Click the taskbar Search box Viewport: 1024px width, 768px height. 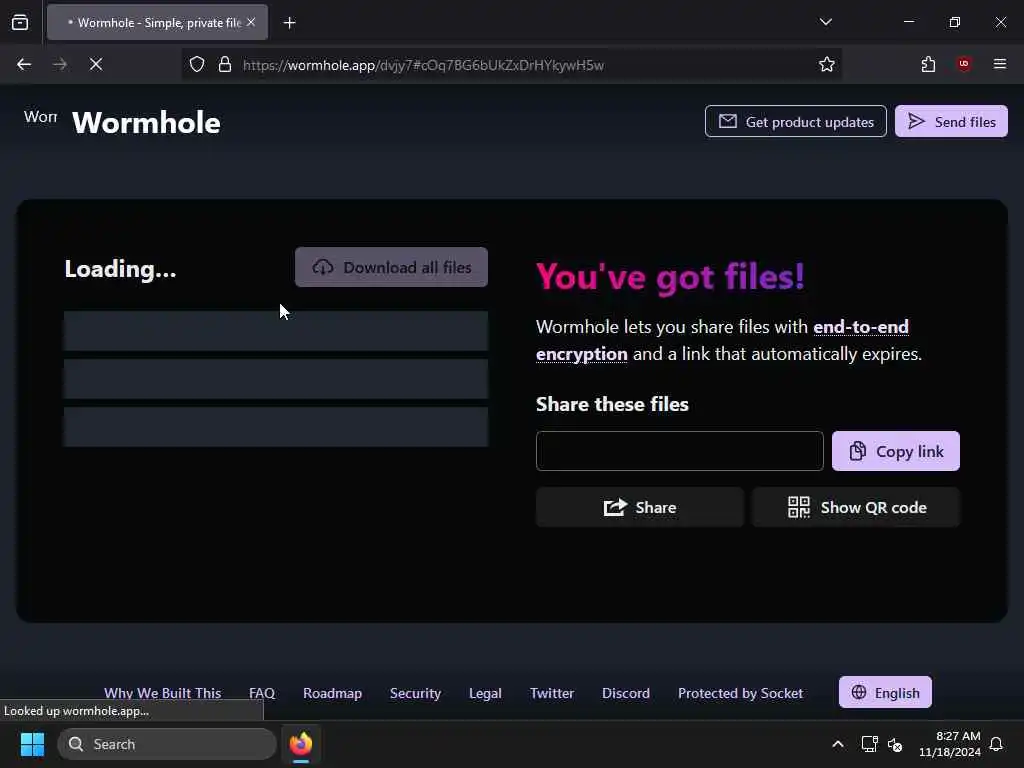click(167, 744)
